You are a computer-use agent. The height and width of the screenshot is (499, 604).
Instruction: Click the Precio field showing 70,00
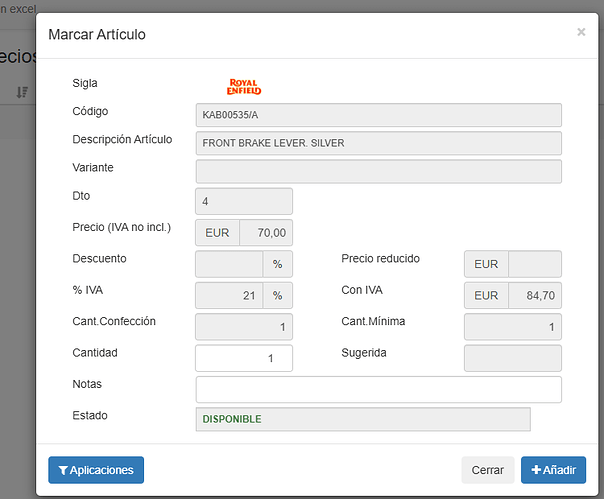266,233
